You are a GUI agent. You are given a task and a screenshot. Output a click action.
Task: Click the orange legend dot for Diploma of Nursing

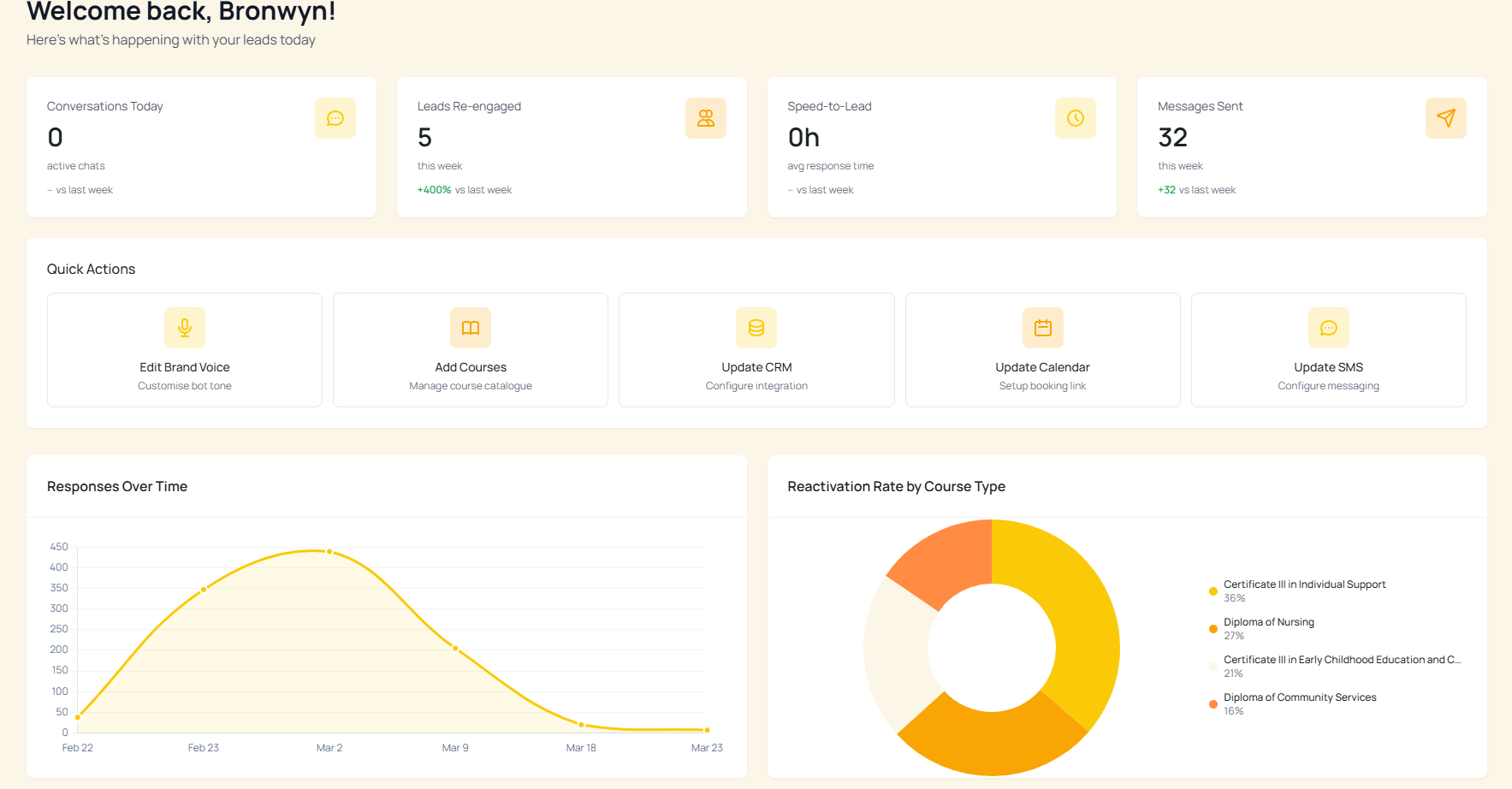point(1213,629)
